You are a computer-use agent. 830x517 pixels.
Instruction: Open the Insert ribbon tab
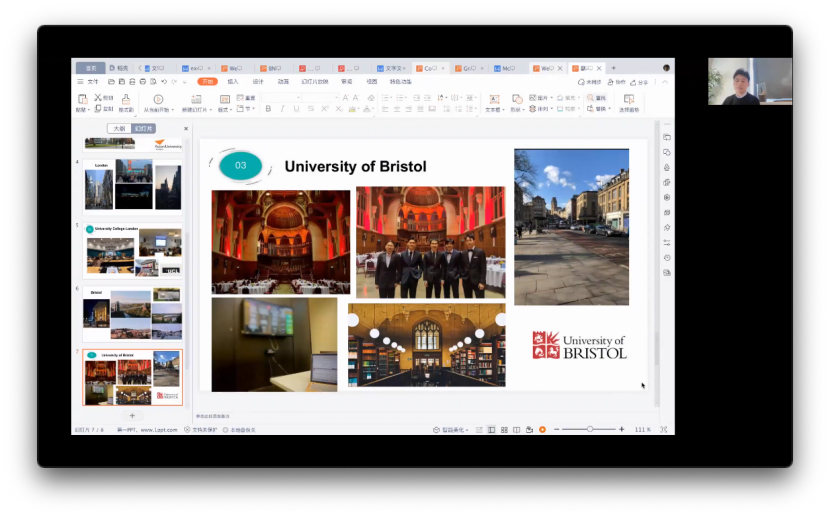pos(232,81)
